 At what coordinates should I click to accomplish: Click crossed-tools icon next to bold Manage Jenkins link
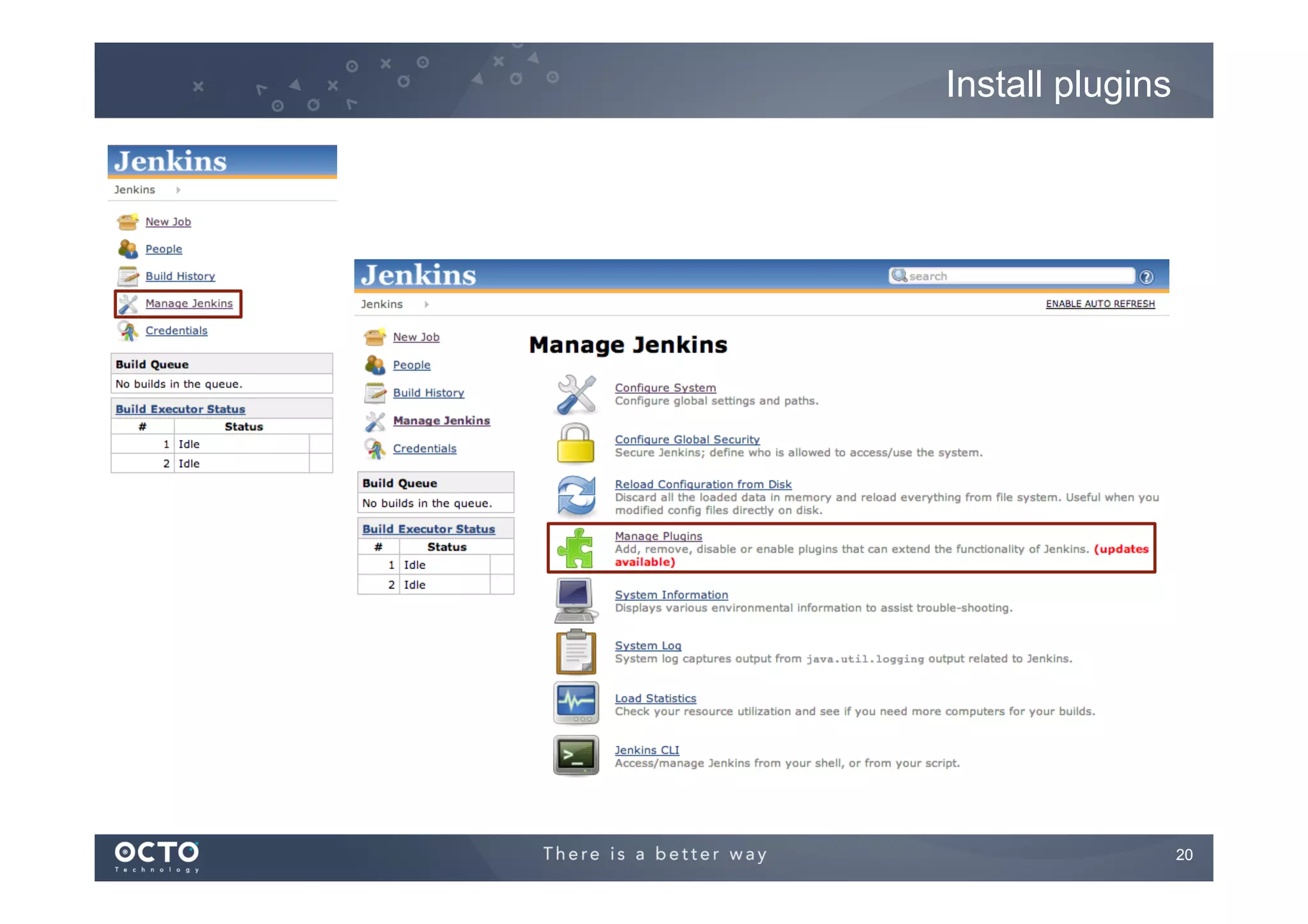(375, 421)
